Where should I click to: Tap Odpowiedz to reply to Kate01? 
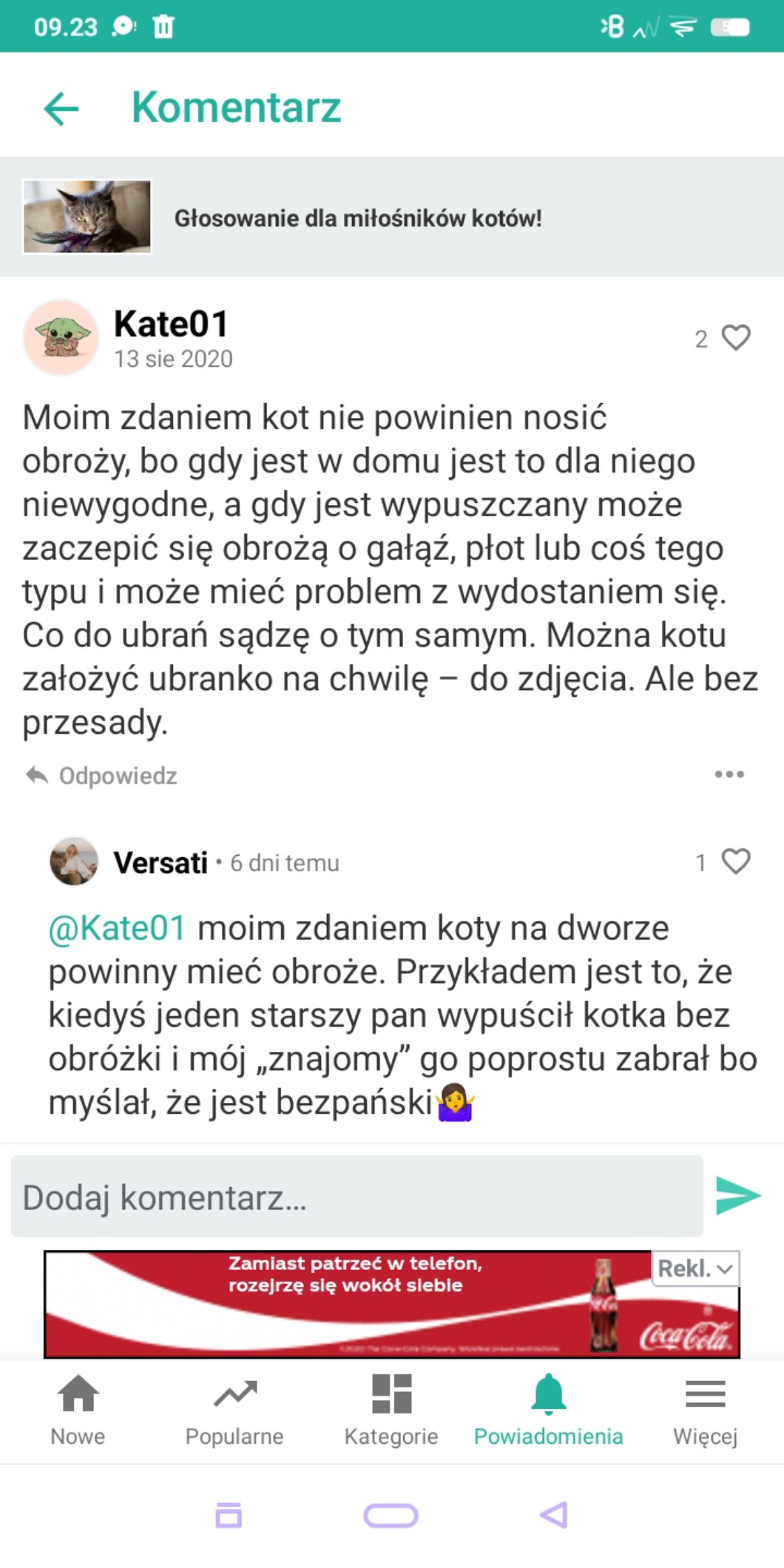(x=102, y=776)
